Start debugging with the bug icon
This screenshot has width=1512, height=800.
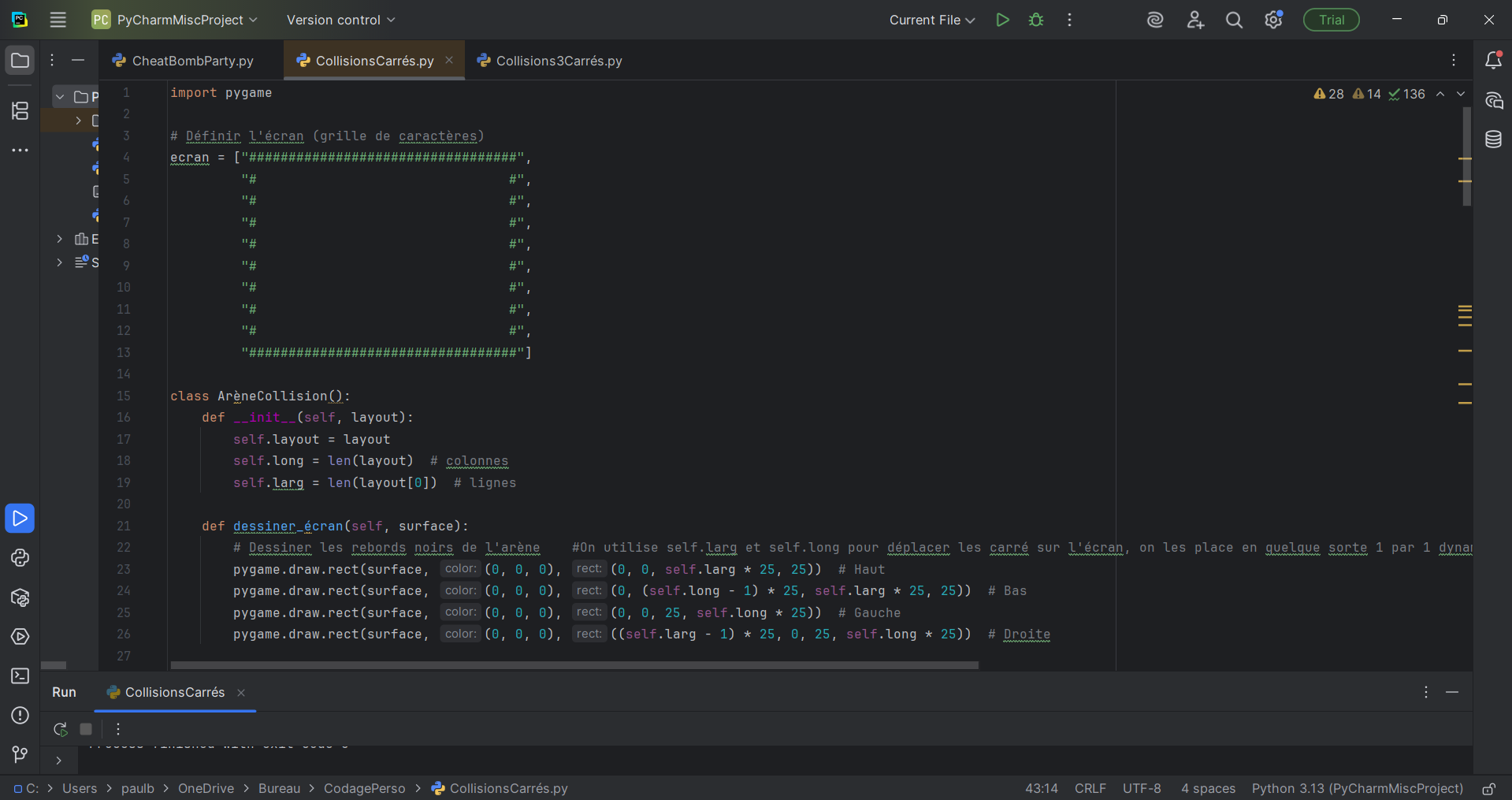pos(1036,20)
